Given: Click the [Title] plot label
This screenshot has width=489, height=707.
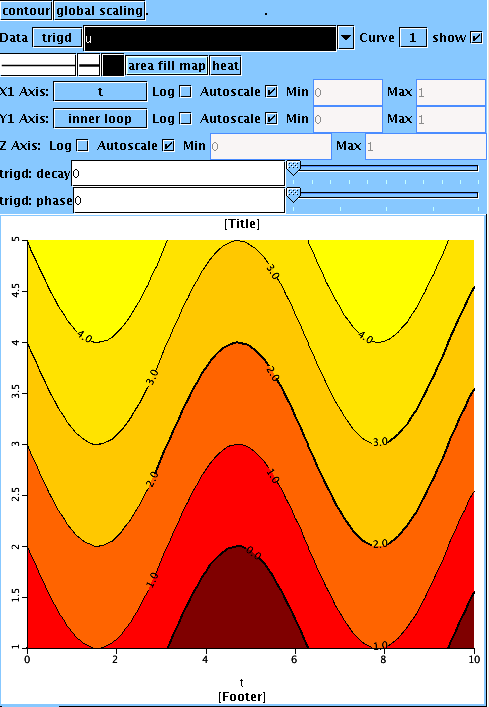Looking at the screenshot, I should coord(242,224).
